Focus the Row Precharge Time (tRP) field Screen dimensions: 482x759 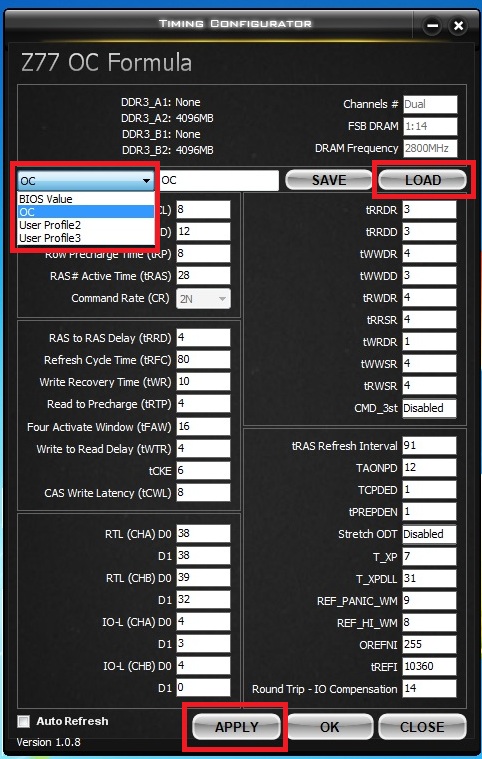pos(203,254)
